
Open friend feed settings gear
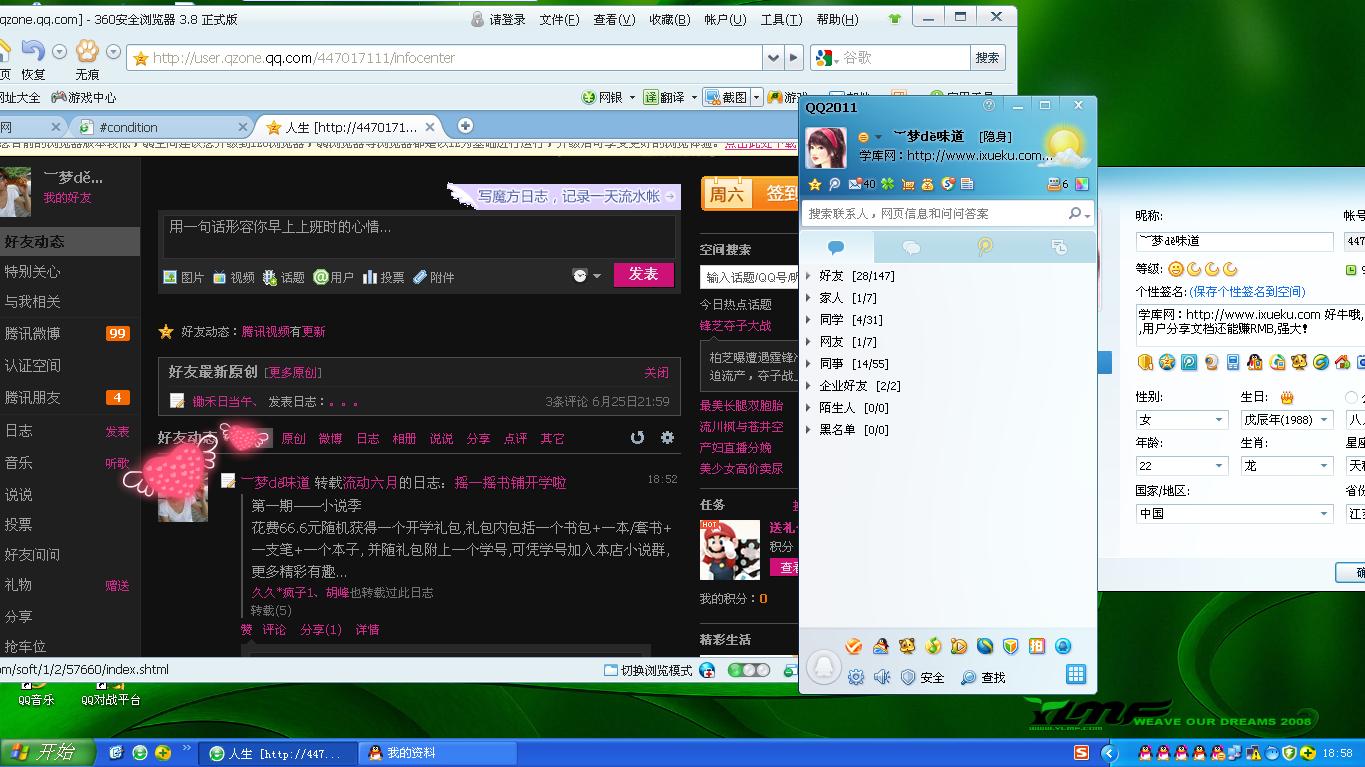[x=667, y=438]
